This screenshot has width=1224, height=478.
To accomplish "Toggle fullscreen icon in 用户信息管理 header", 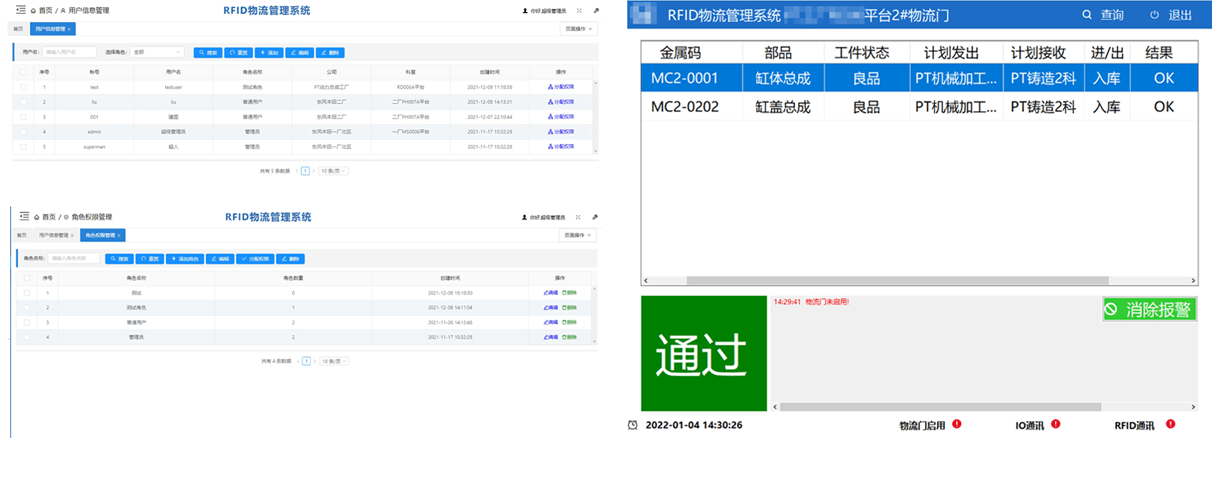I will (579, 10).
